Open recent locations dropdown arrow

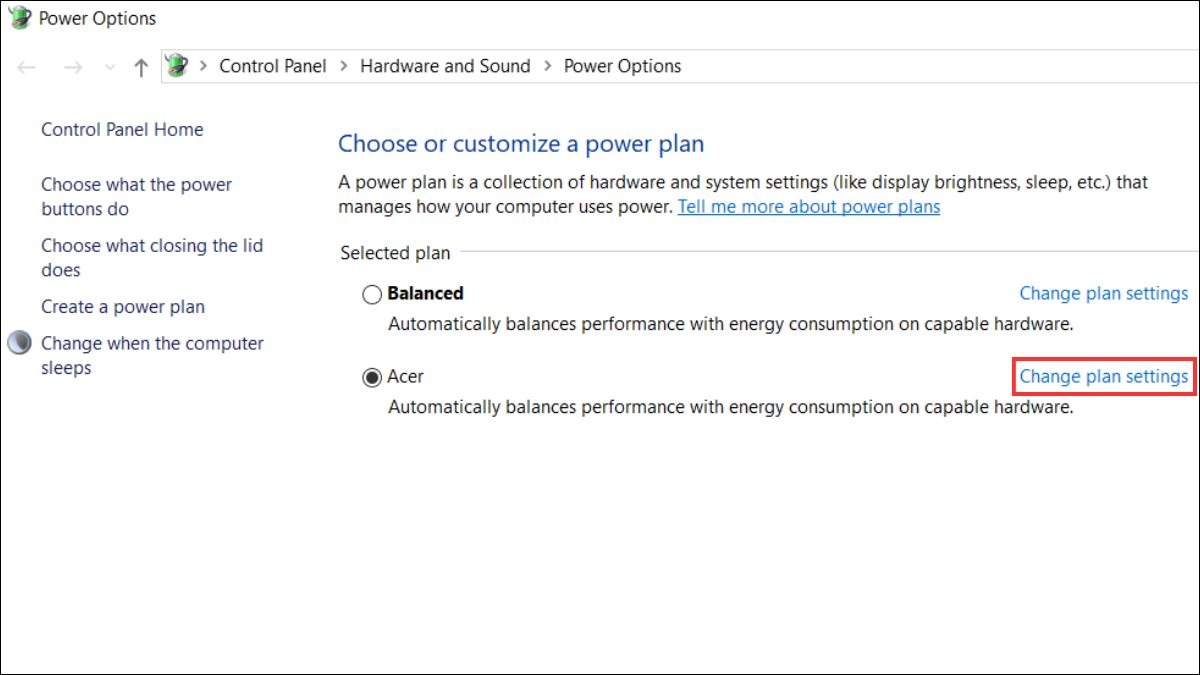pyautogui.click(x=110, y=67)
